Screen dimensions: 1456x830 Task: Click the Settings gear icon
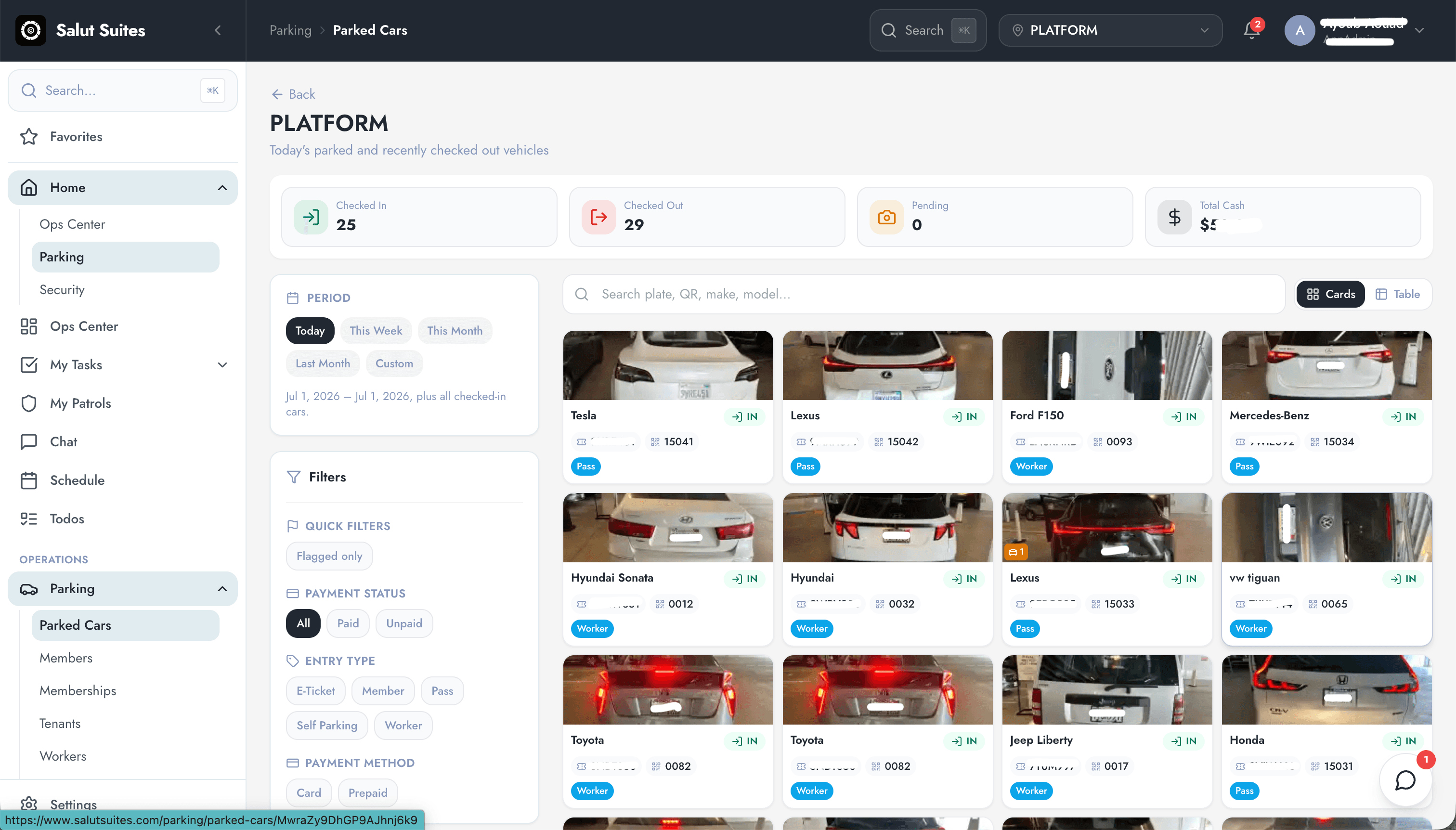coord(29,805)
